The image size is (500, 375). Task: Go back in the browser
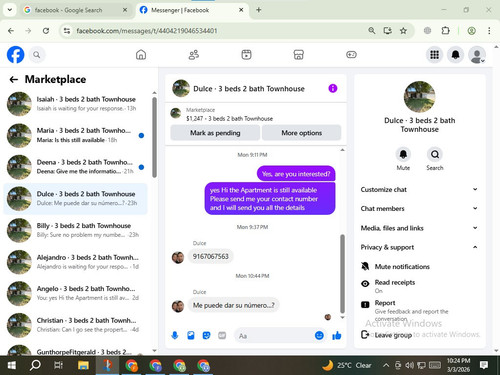(11, 31)
